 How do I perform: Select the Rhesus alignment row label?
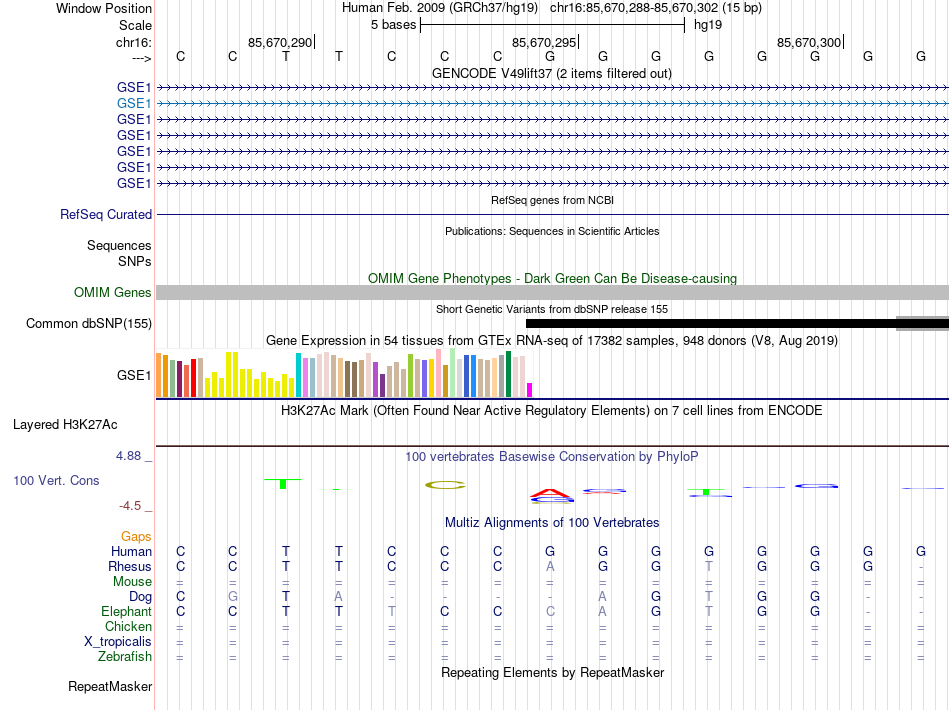130,566
